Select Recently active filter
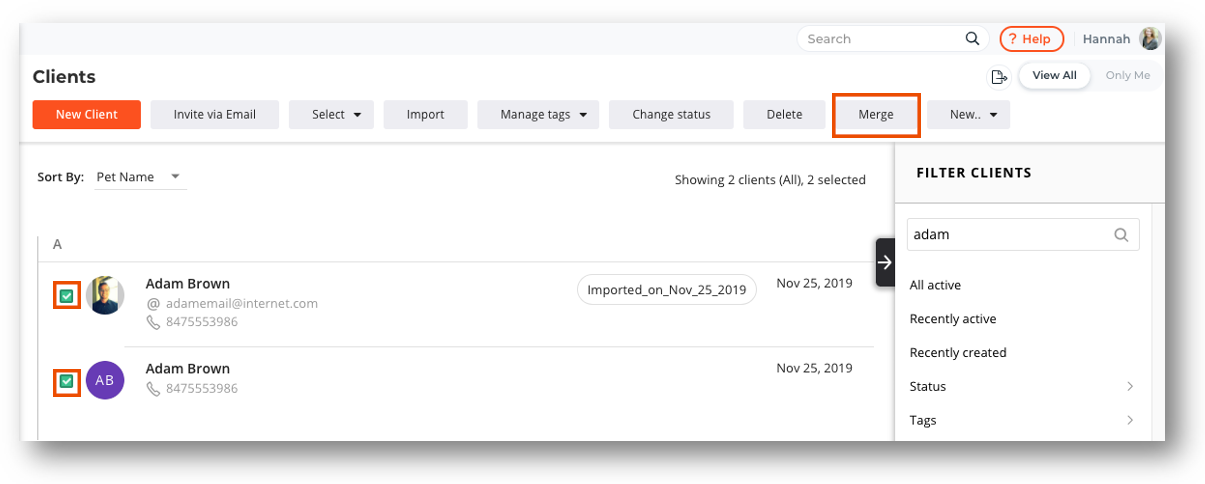Screen dimensions: 1205x484 (x=953, y=319)
